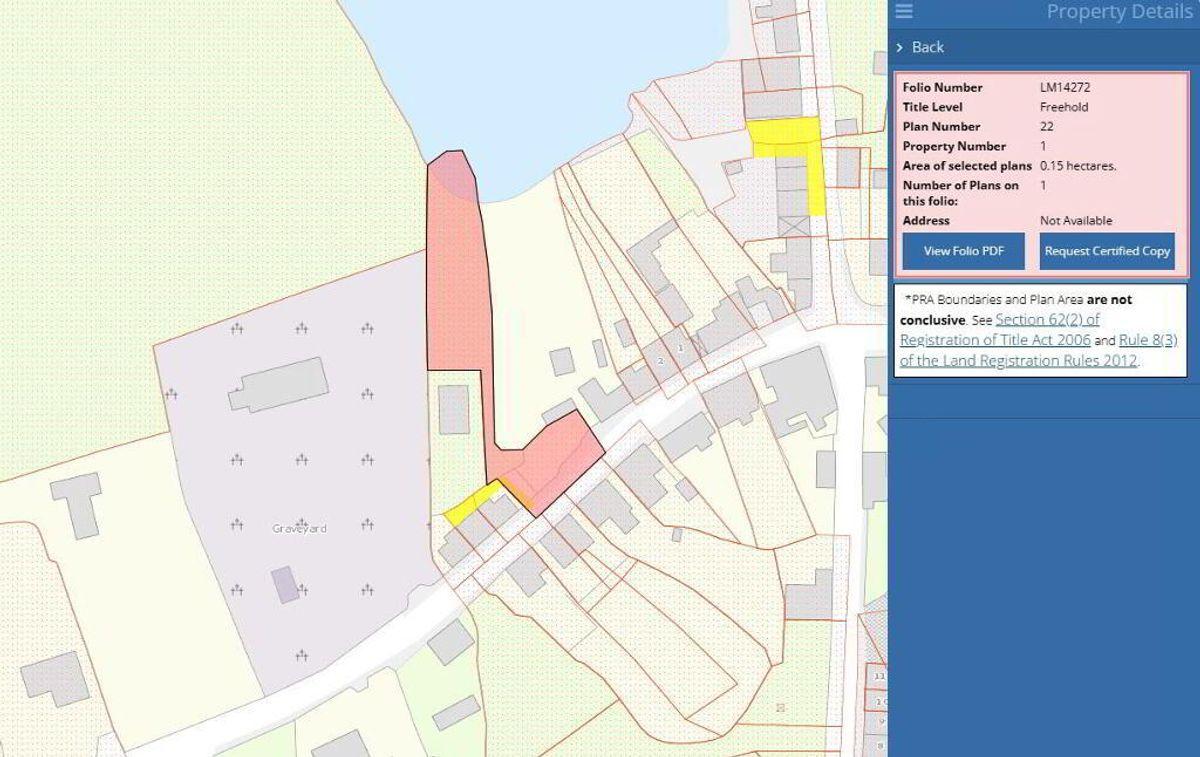1200x757 pixels.
Task: Click the Property Details panel title
Action: 1122,12
